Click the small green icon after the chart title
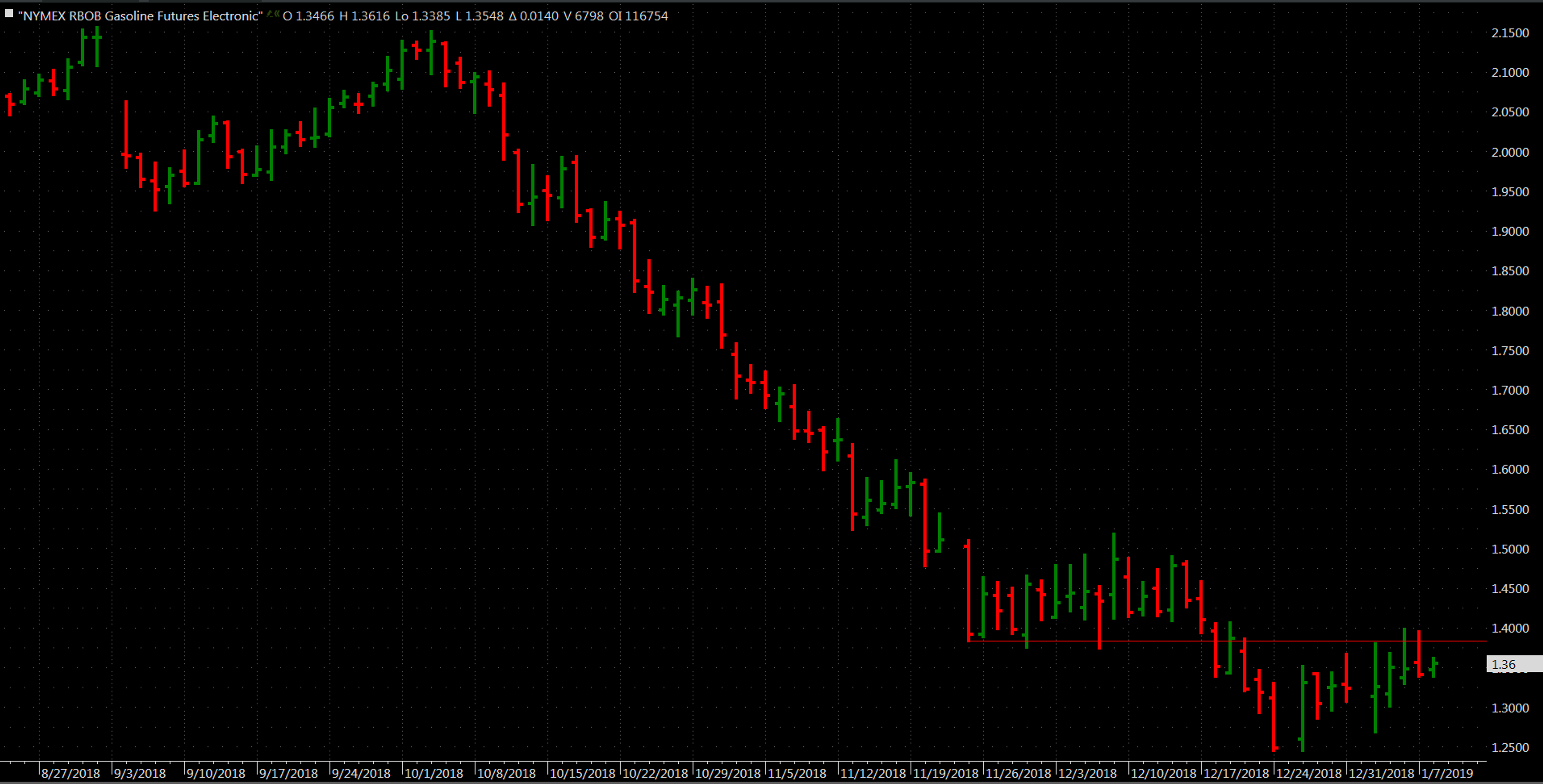The width and height of the screenshot is (1543, 784). [x=272, y=14]
